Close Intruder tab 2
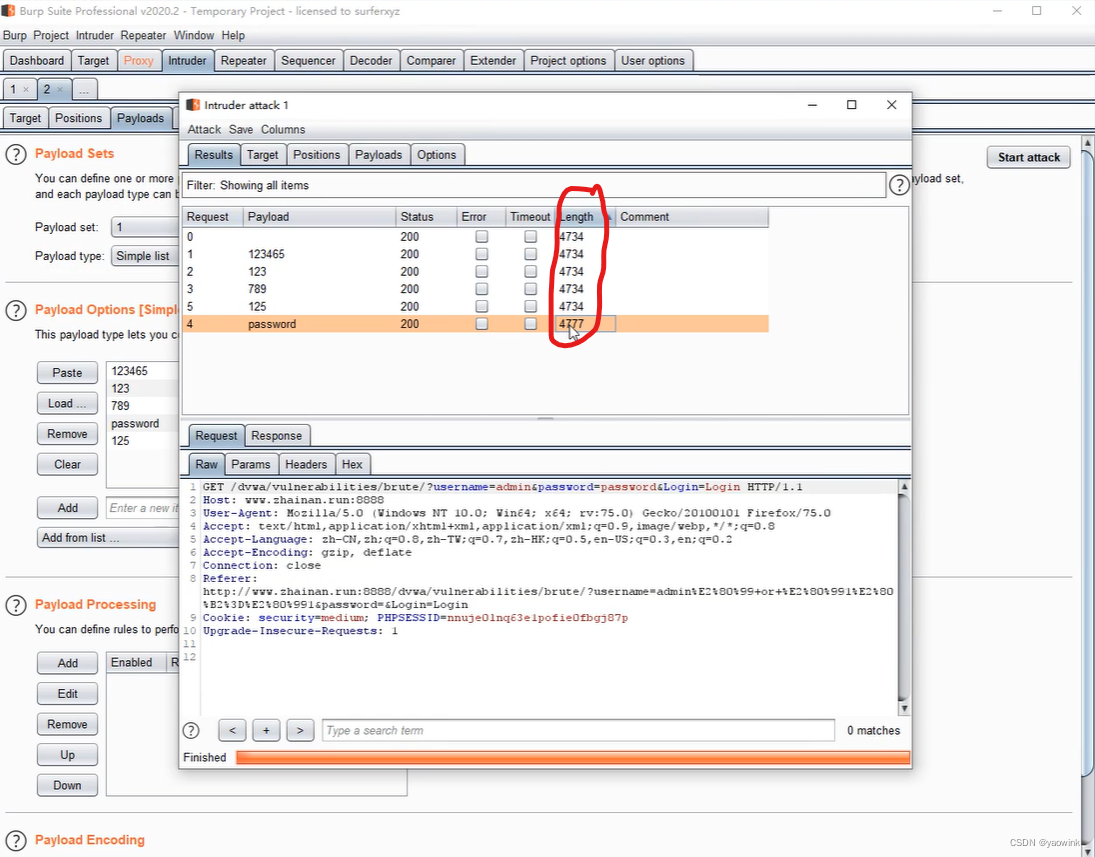 click(59, 89)
